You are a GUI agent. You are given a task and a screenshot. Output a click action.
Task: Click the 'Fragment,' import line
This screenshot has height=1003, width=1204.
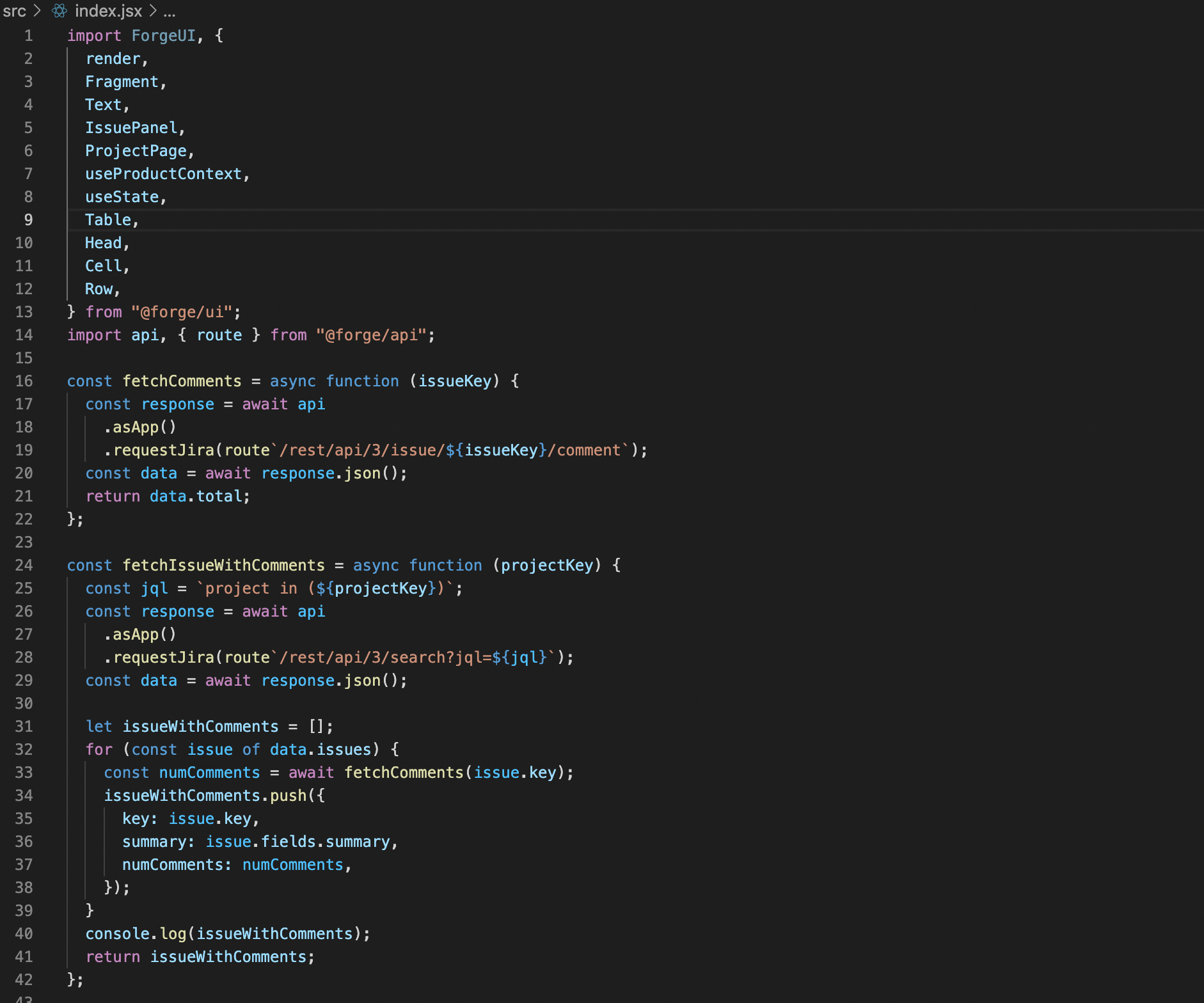pos(126,82)
